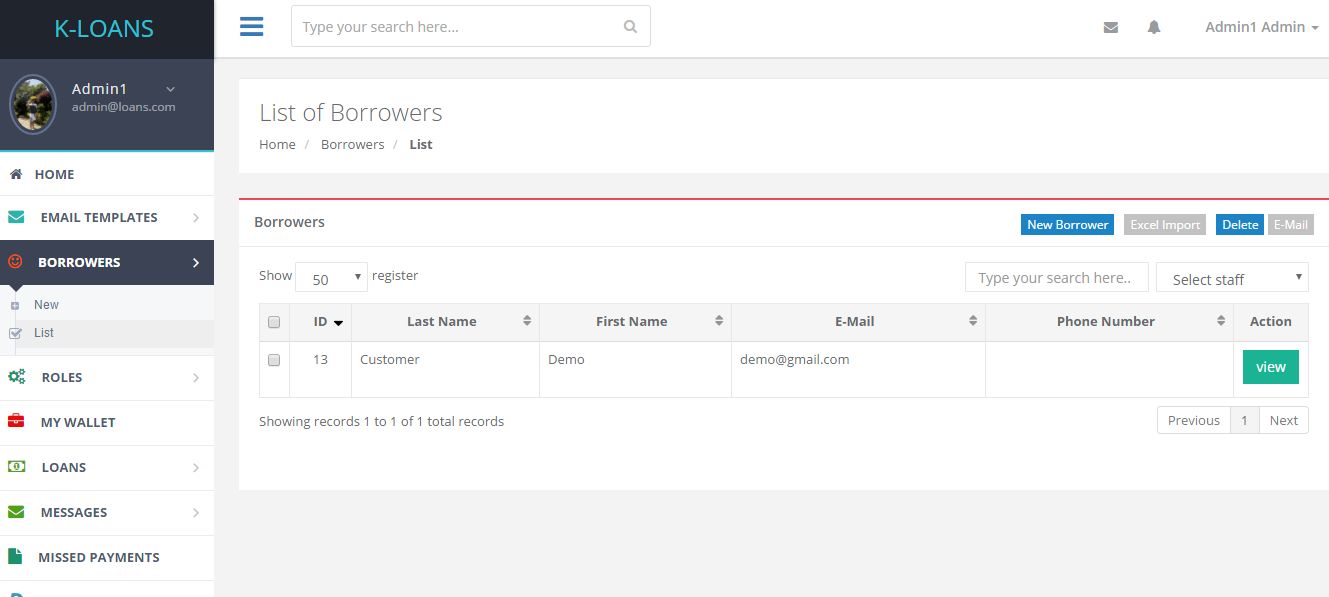
Task: Click the plus icon beside New
Action: [15, 306]
